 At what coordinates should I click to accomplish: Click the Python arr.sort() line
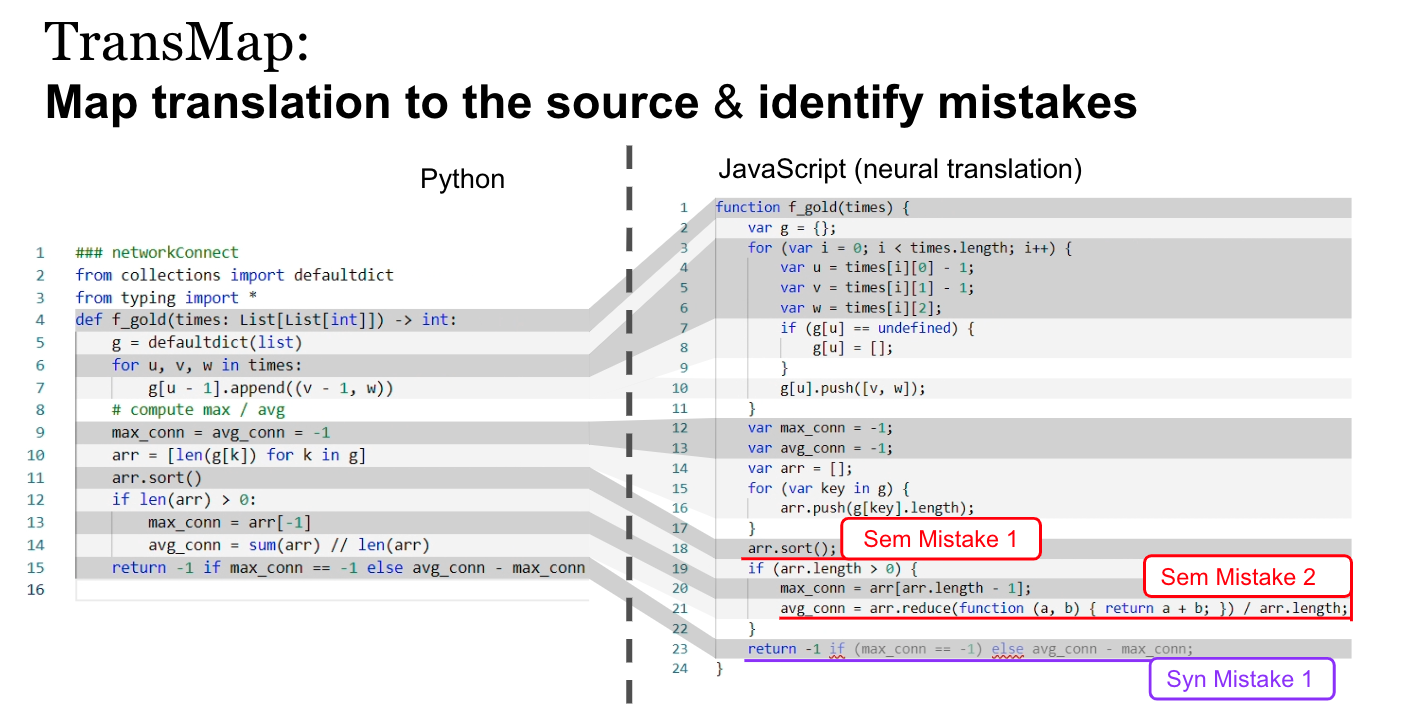click(156, 478)
